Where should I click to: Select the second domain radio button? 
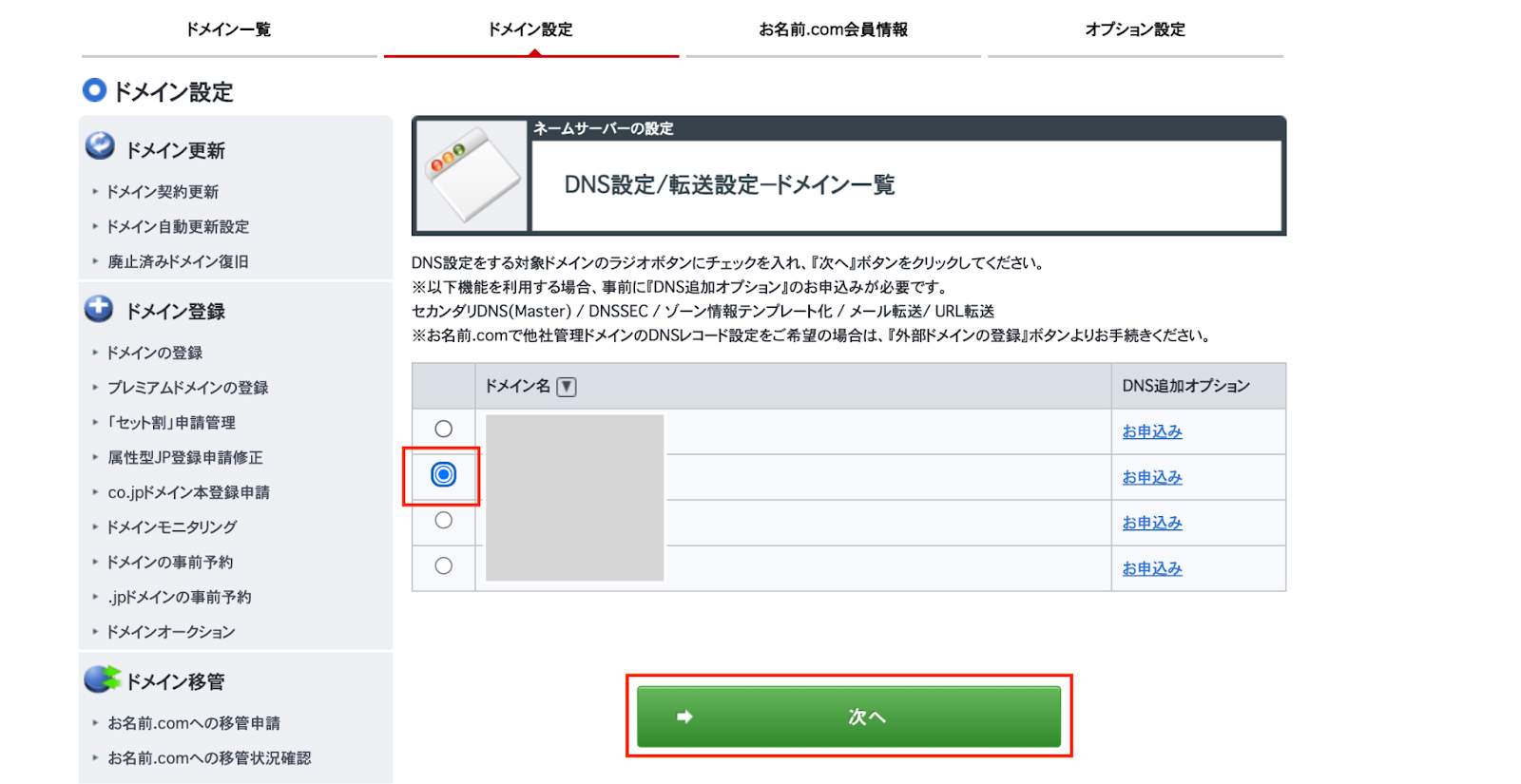point(444,474)
